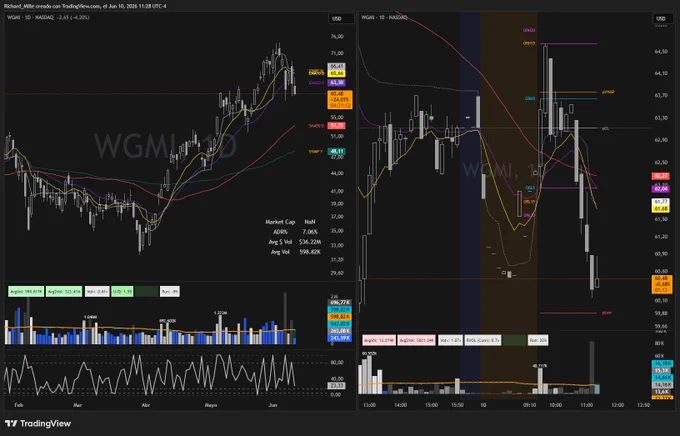
Task: Click the Abr date on the daily time axis
Action: tap(146, 405)
